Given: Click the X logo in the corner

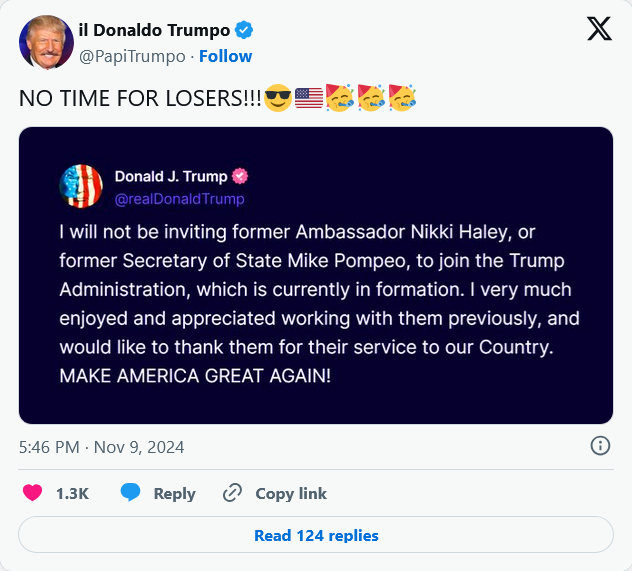Looking at the screenshot, I should coord(599,30).
